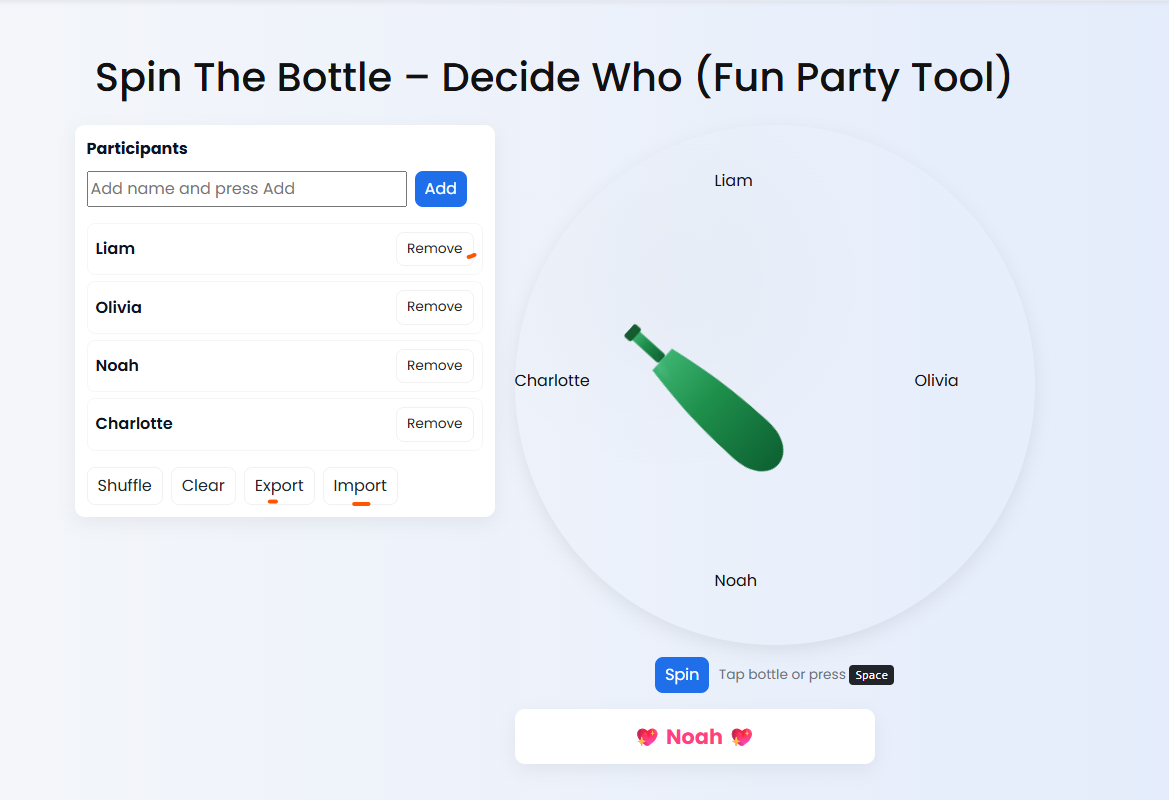Select the Olivia label on the wheel
This screenshot has height=800, width=1169.
pos(936,381)
